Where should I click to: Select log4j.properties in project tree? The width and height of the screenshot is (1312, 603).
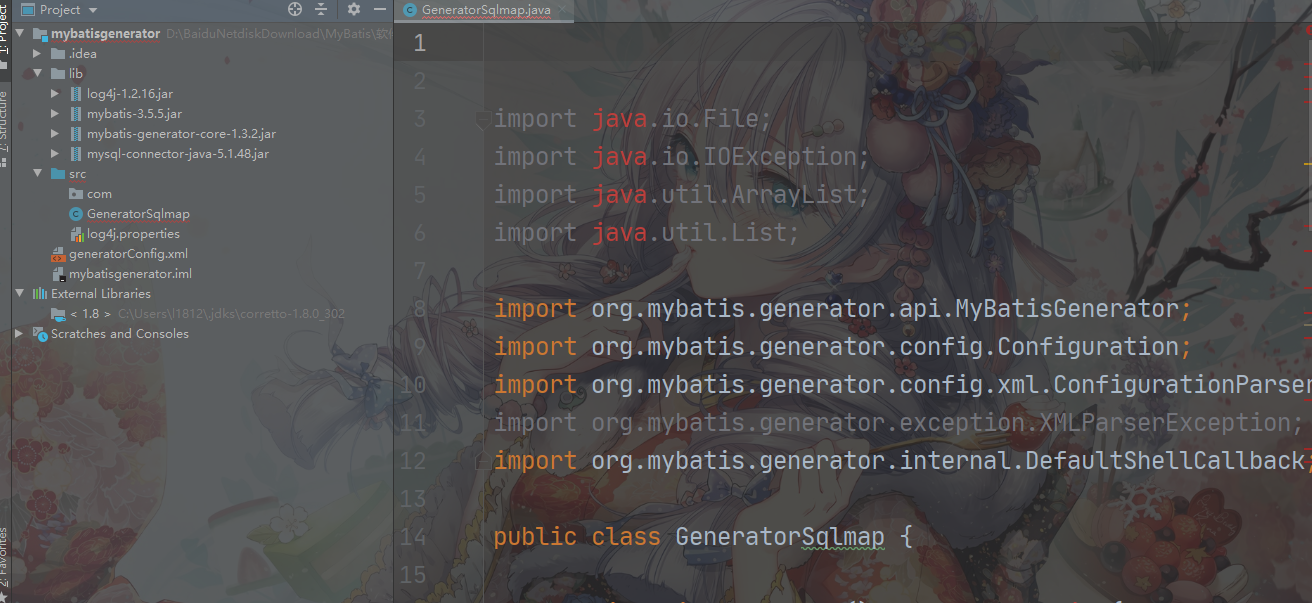pyautogui.click(x=133, y=234)
